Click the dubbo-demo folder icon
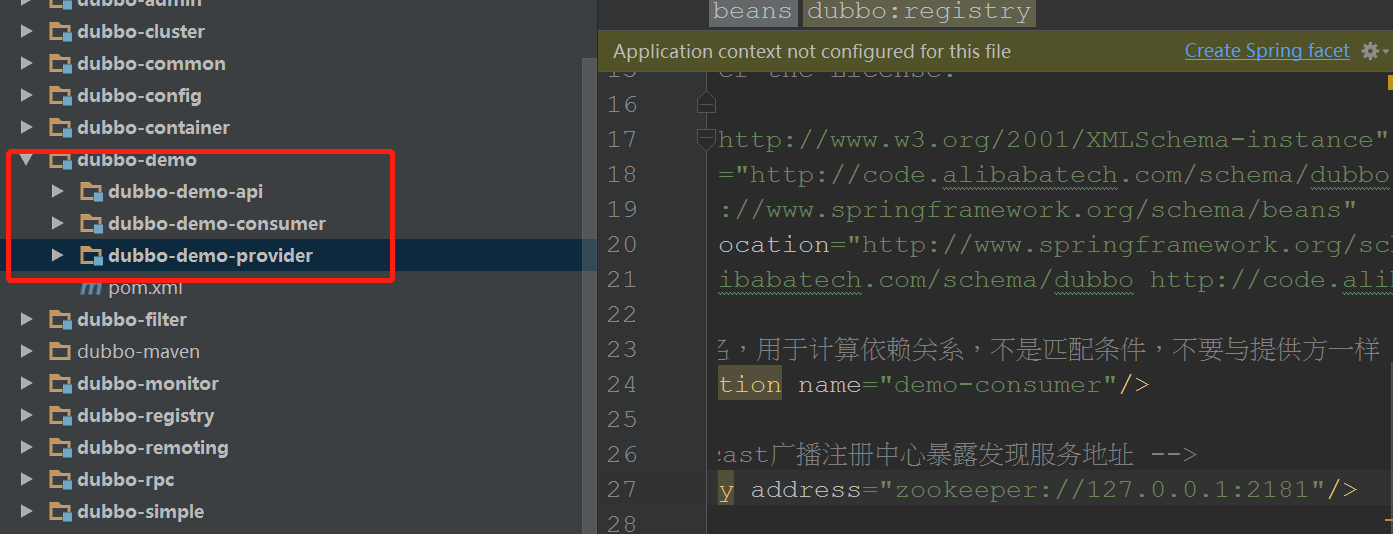Image resolution: width=1393 pixels, height=534 pixels. [61, 160]
